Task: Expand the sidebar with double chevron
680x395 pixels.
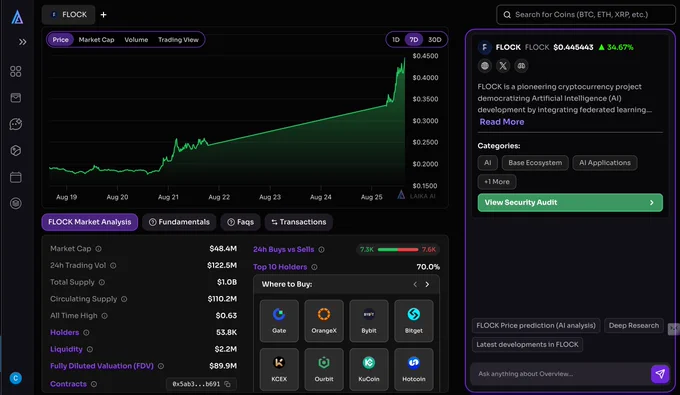Action: click(23, 42)
